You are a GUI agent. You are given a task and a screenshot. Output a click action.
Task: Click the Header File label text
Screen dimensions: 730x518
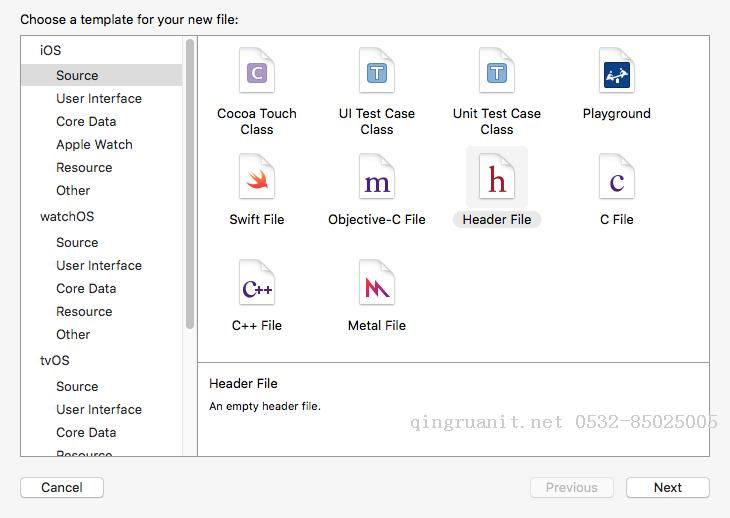point(497,219)
